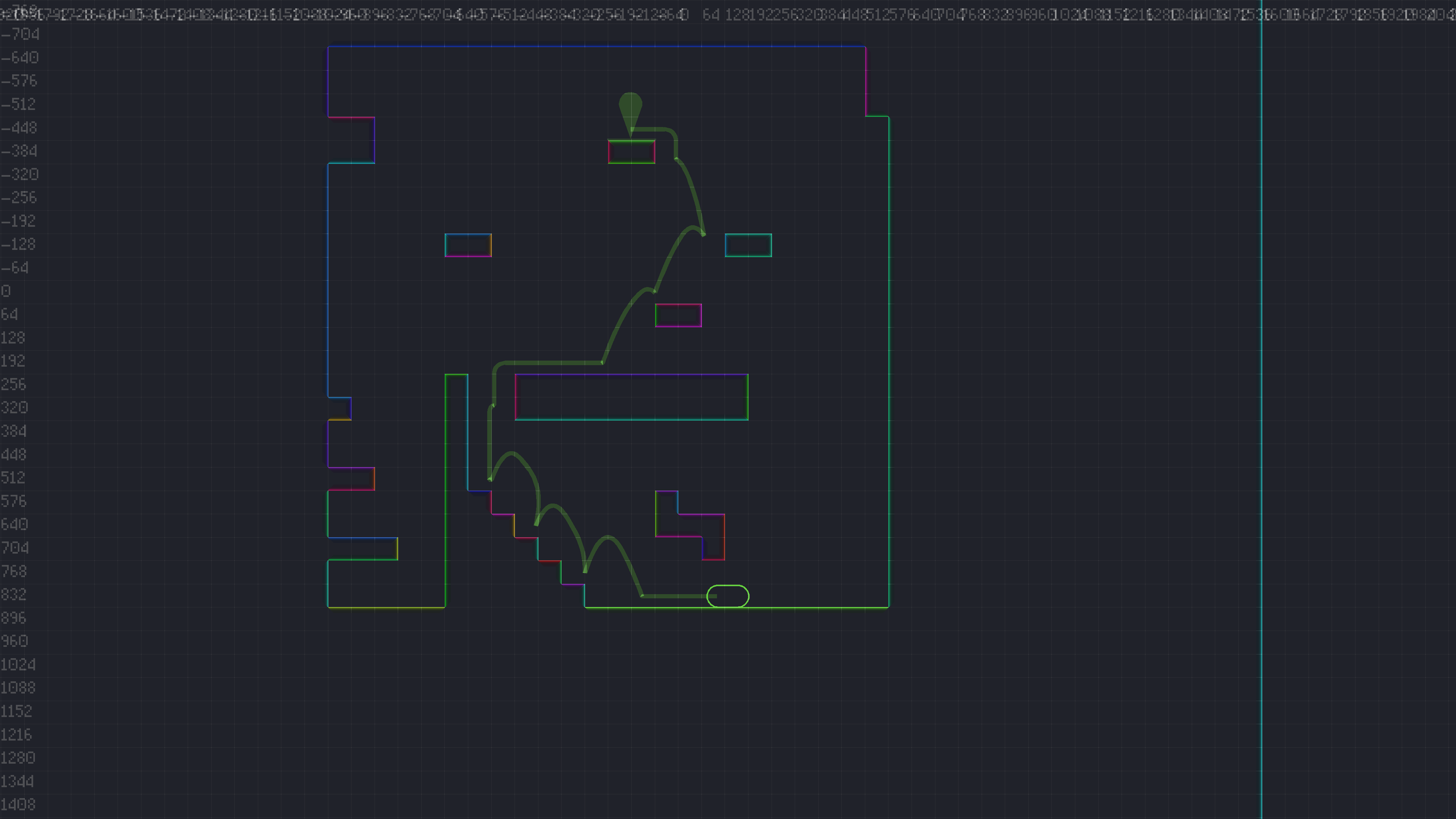1456x819 pixels.
Task: Click the 0 label on left ruler
Action: coord(6,291)
